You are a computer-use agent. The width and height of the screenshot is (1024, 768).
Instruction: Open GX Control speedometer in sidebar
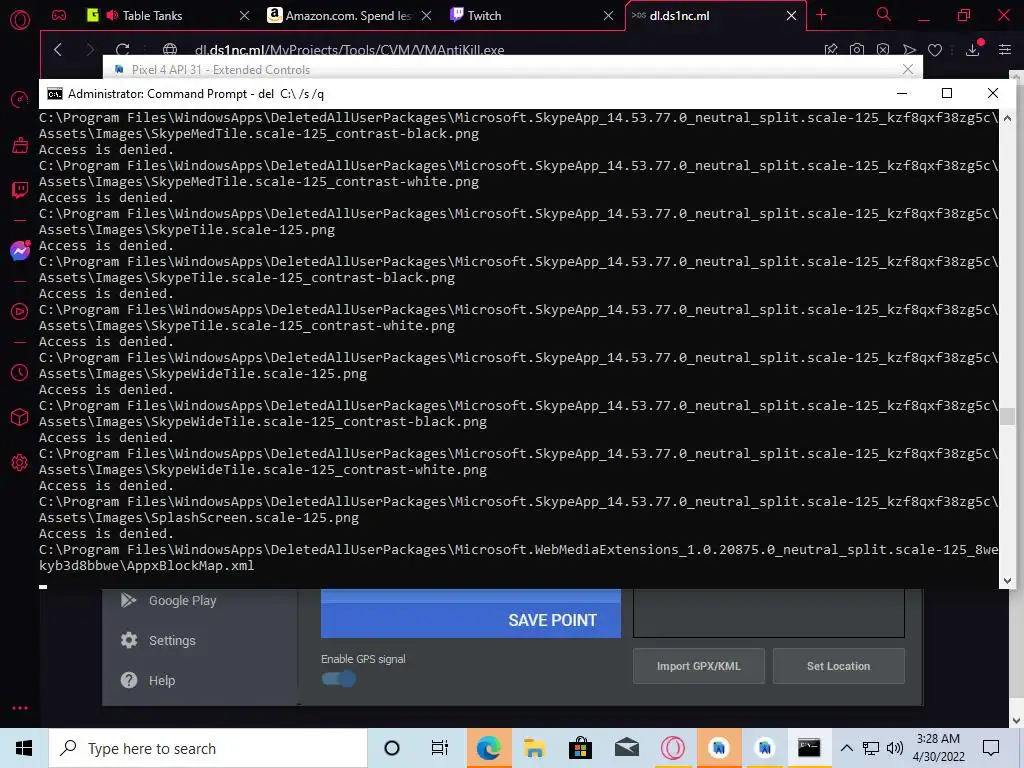(20, 100)
